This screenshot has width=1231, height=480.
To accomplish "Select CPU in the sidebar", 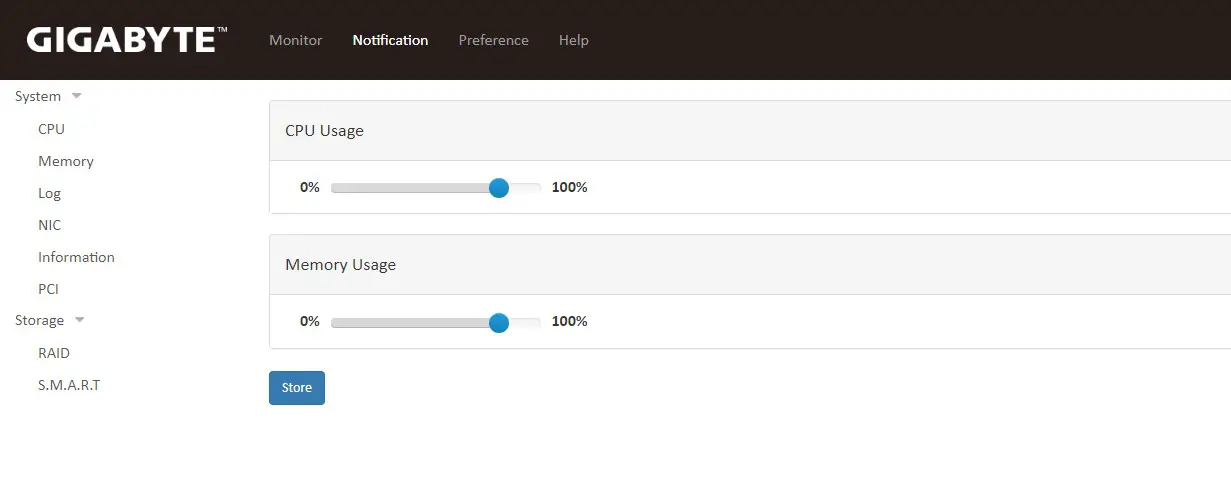I will [x=51, y=129].
